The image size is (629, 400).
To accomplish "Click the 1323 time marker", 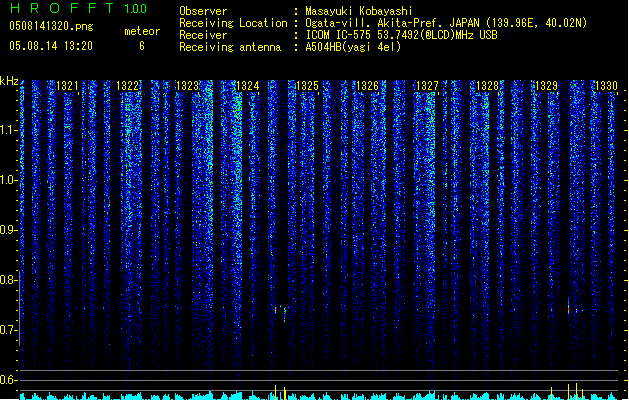I will pyautogui.click(x=187, y=86).
